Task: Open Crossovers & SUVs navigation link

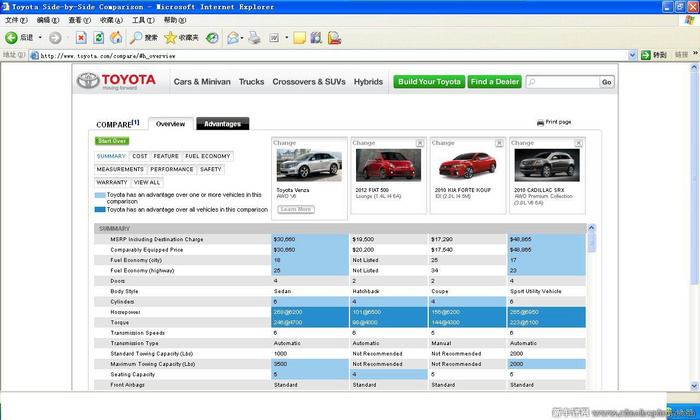Action: pyautogui.click(x=309, y=82)
